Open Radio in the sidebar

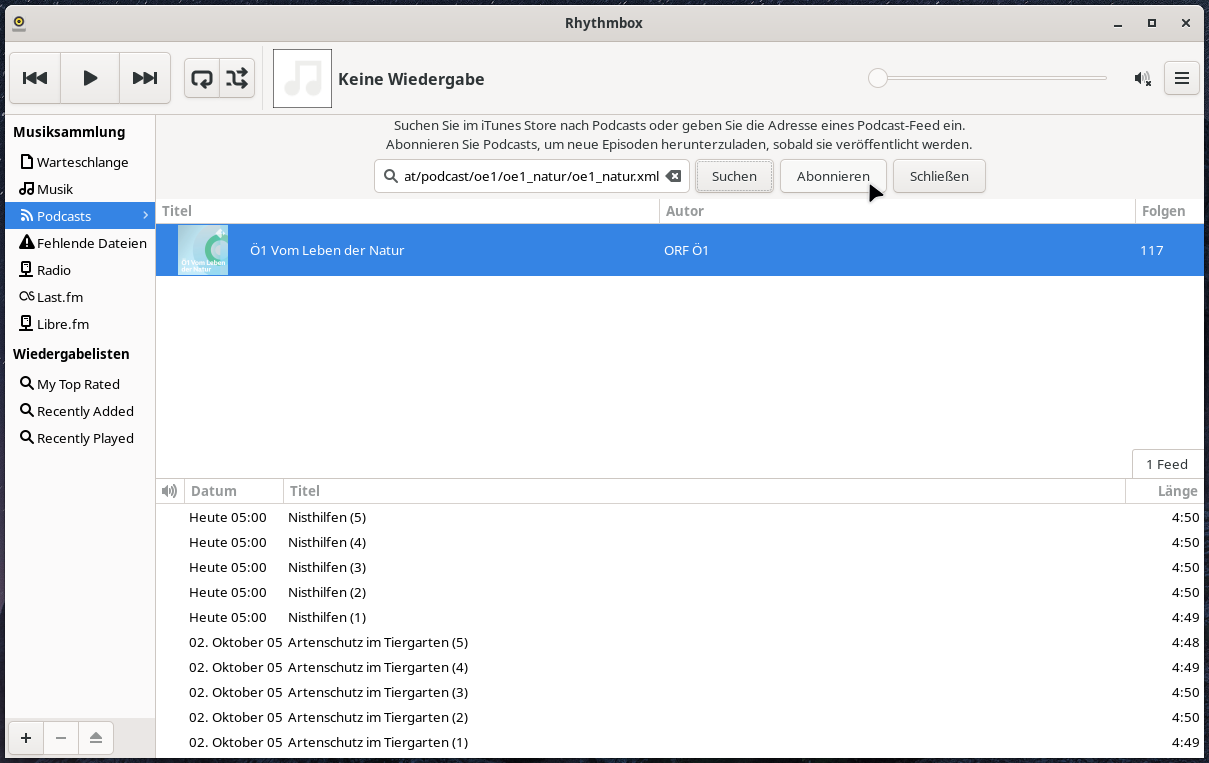pos(54,270)
